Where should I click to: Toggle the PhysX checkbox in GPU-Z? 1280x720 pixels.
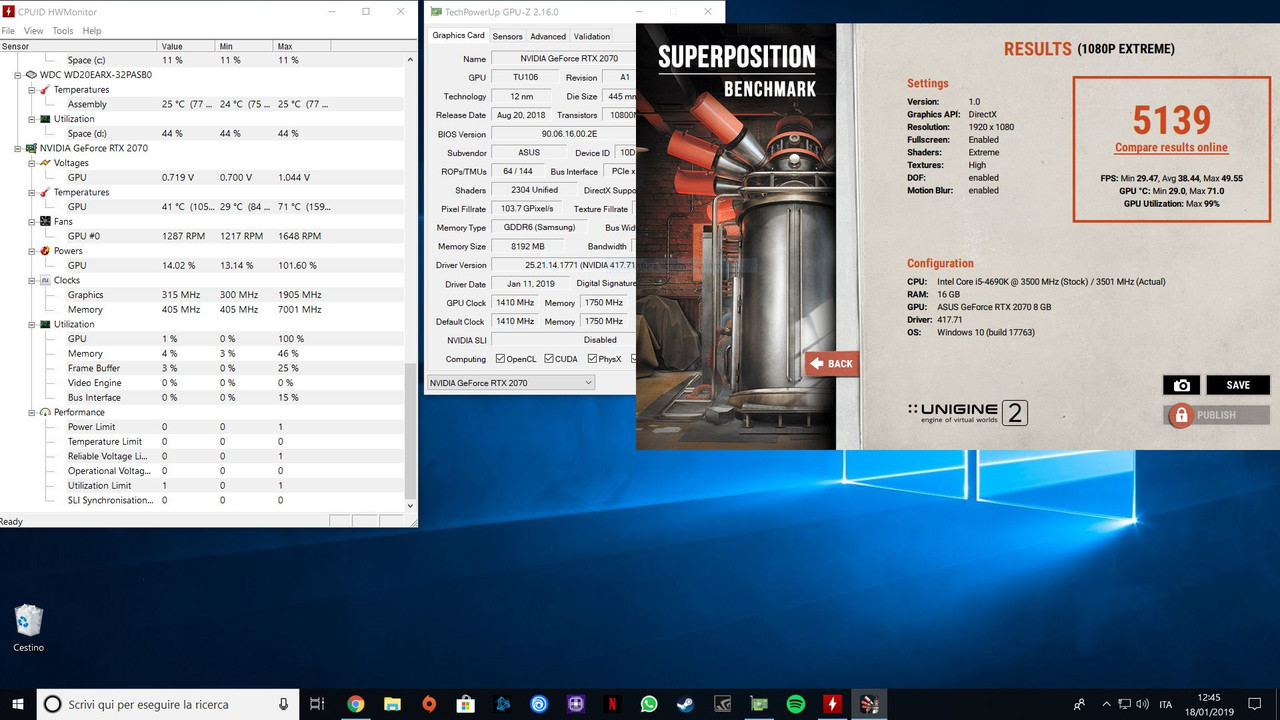coord(593,359)
